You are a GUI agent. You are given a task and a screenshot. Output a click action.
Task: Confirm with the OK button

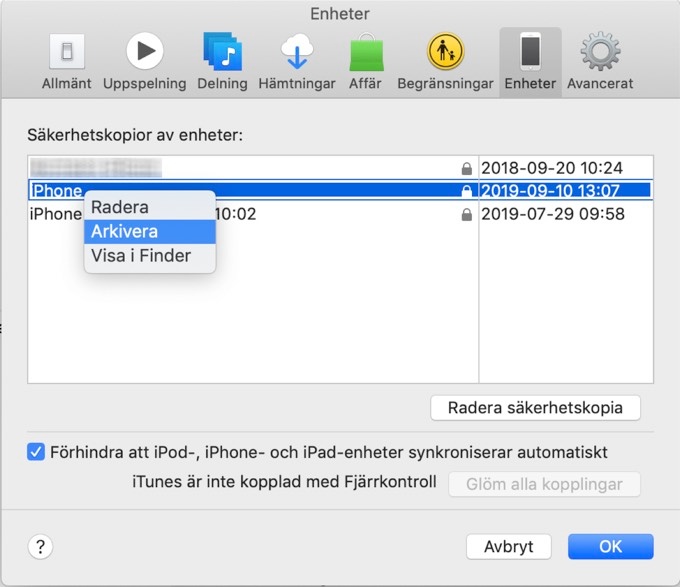[611, 546]
